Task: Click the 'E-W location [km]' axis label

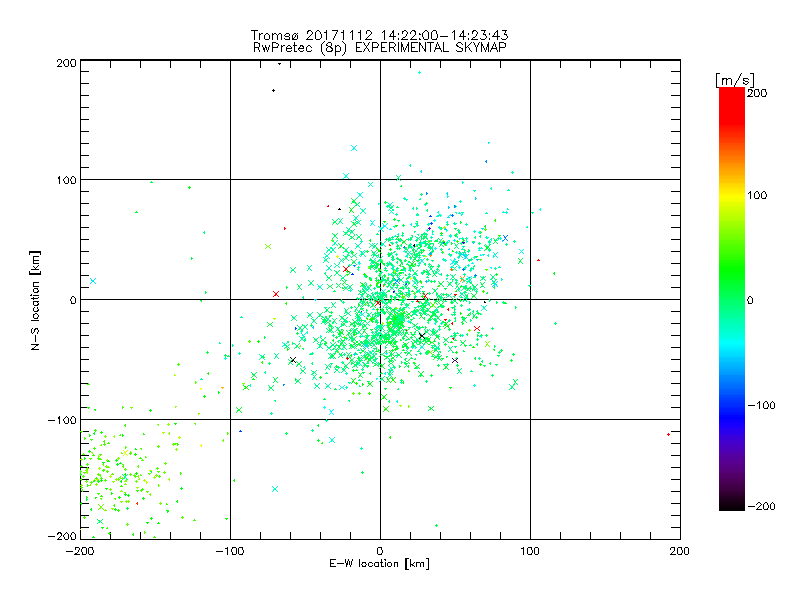Action: 379,564
